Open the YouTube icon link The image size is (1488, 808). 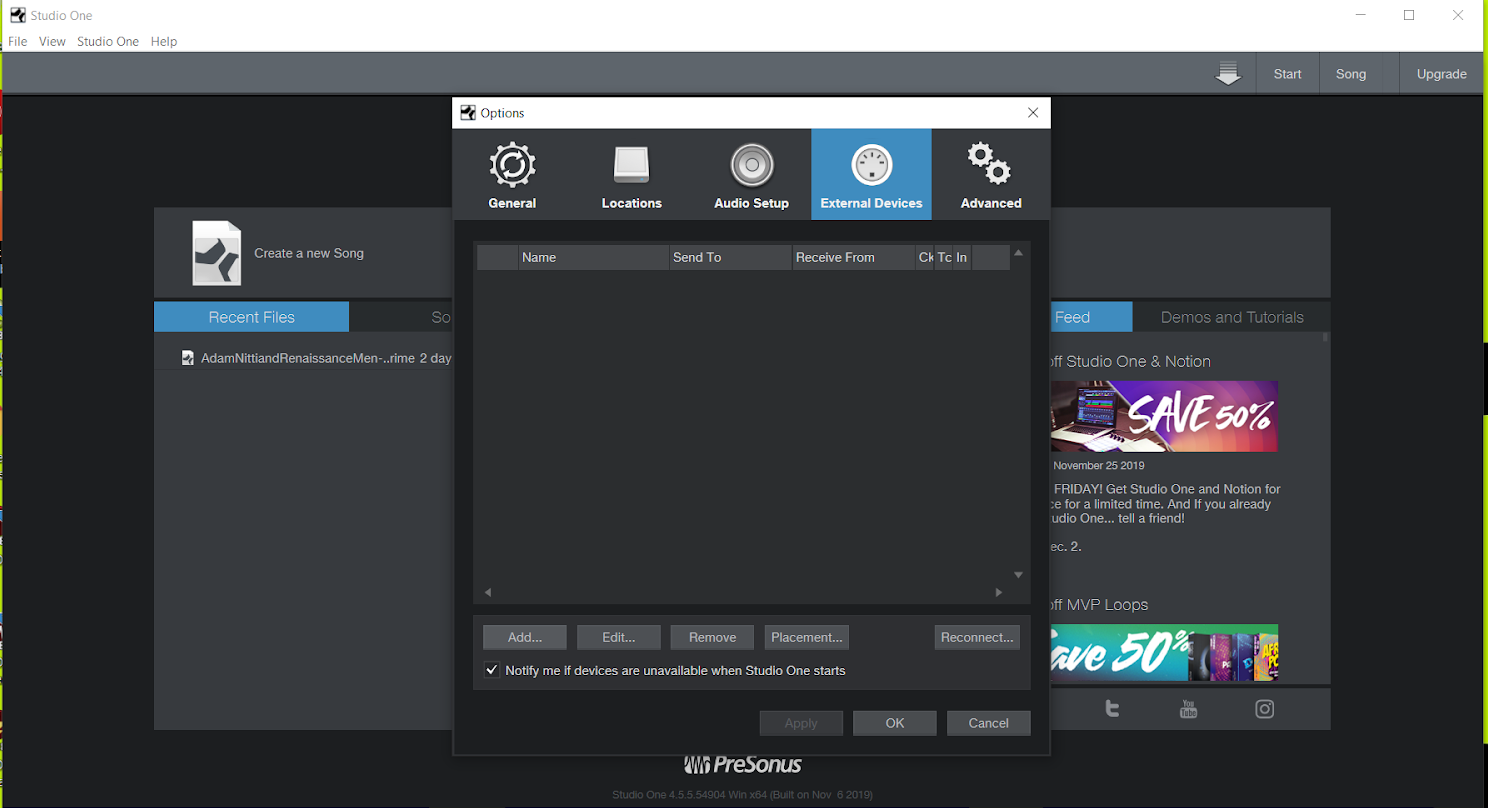pyautogui.click(x=1188, y=709)
